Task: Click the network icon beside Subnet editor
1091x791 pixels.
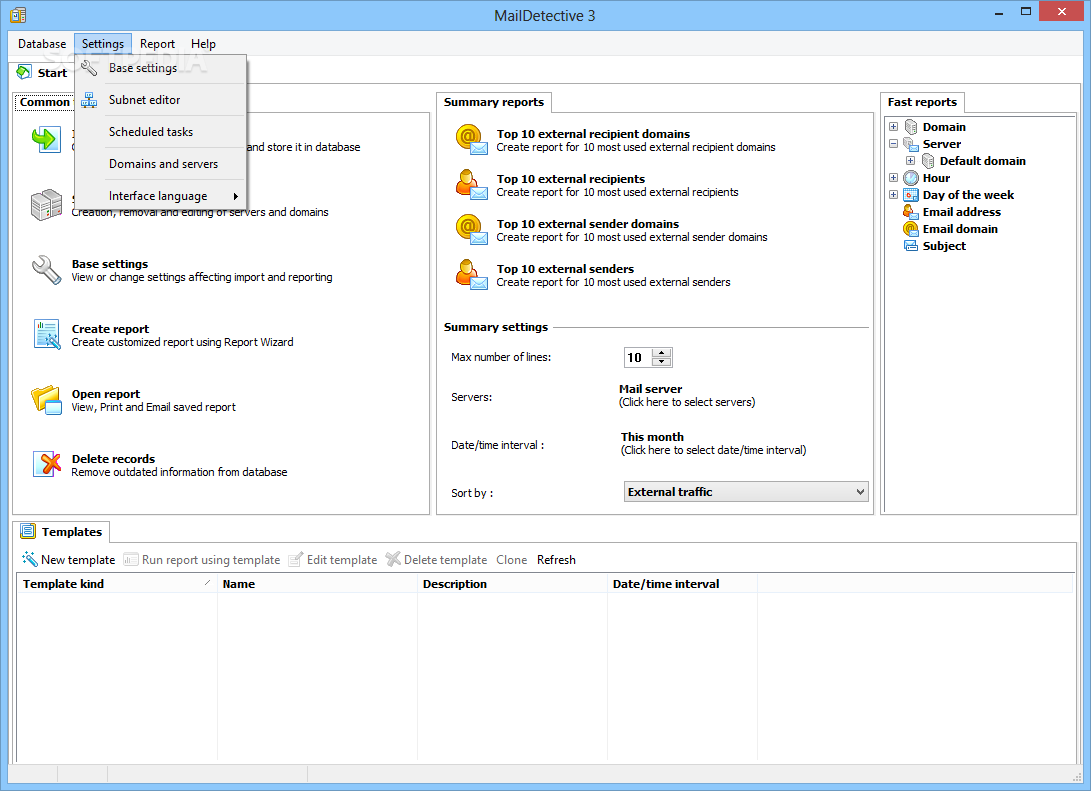Action: coord(89,100)
